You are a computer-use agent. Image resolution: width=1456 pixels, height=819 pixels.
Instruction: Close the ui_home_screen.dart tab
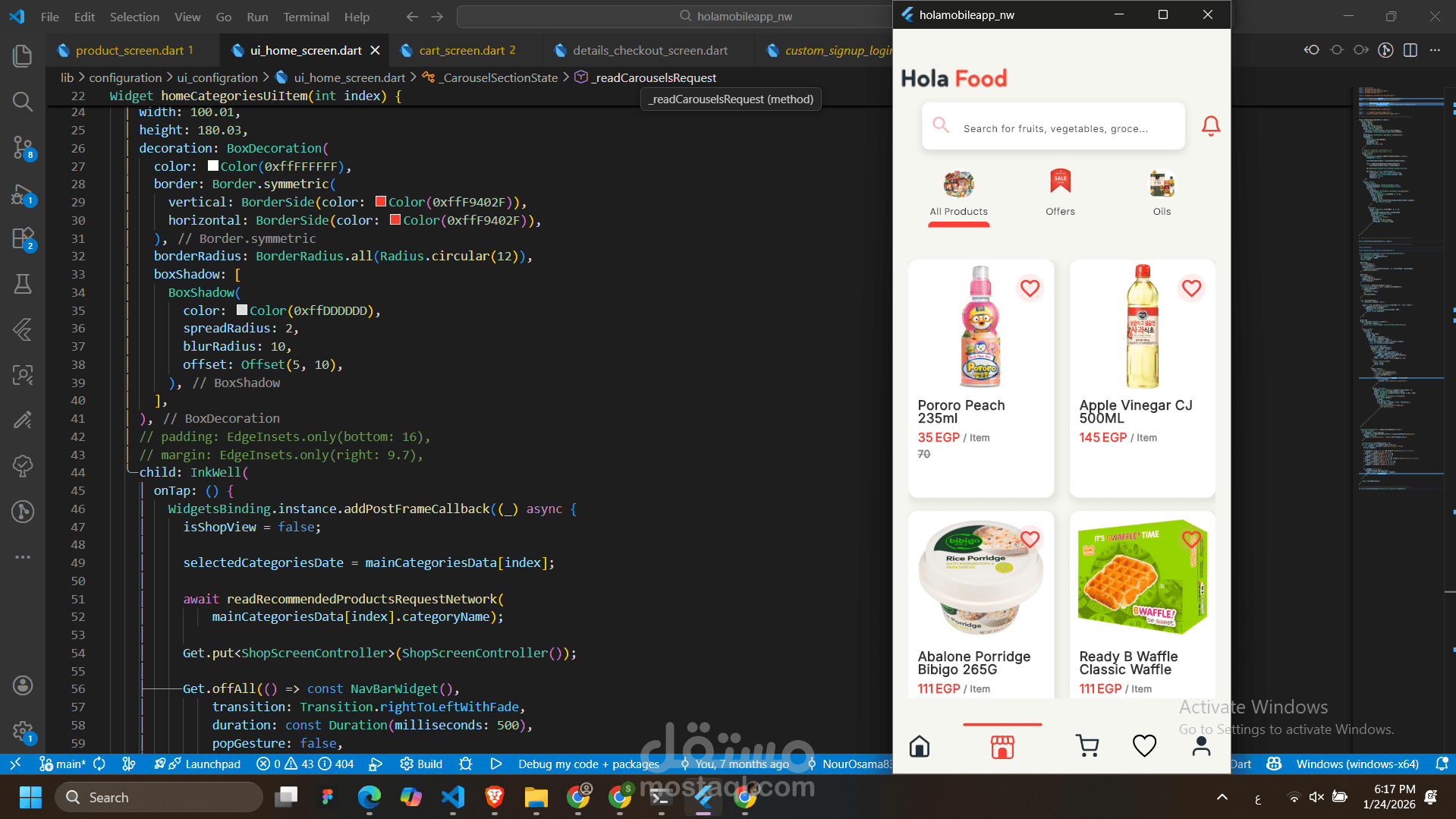pos(375,50)
